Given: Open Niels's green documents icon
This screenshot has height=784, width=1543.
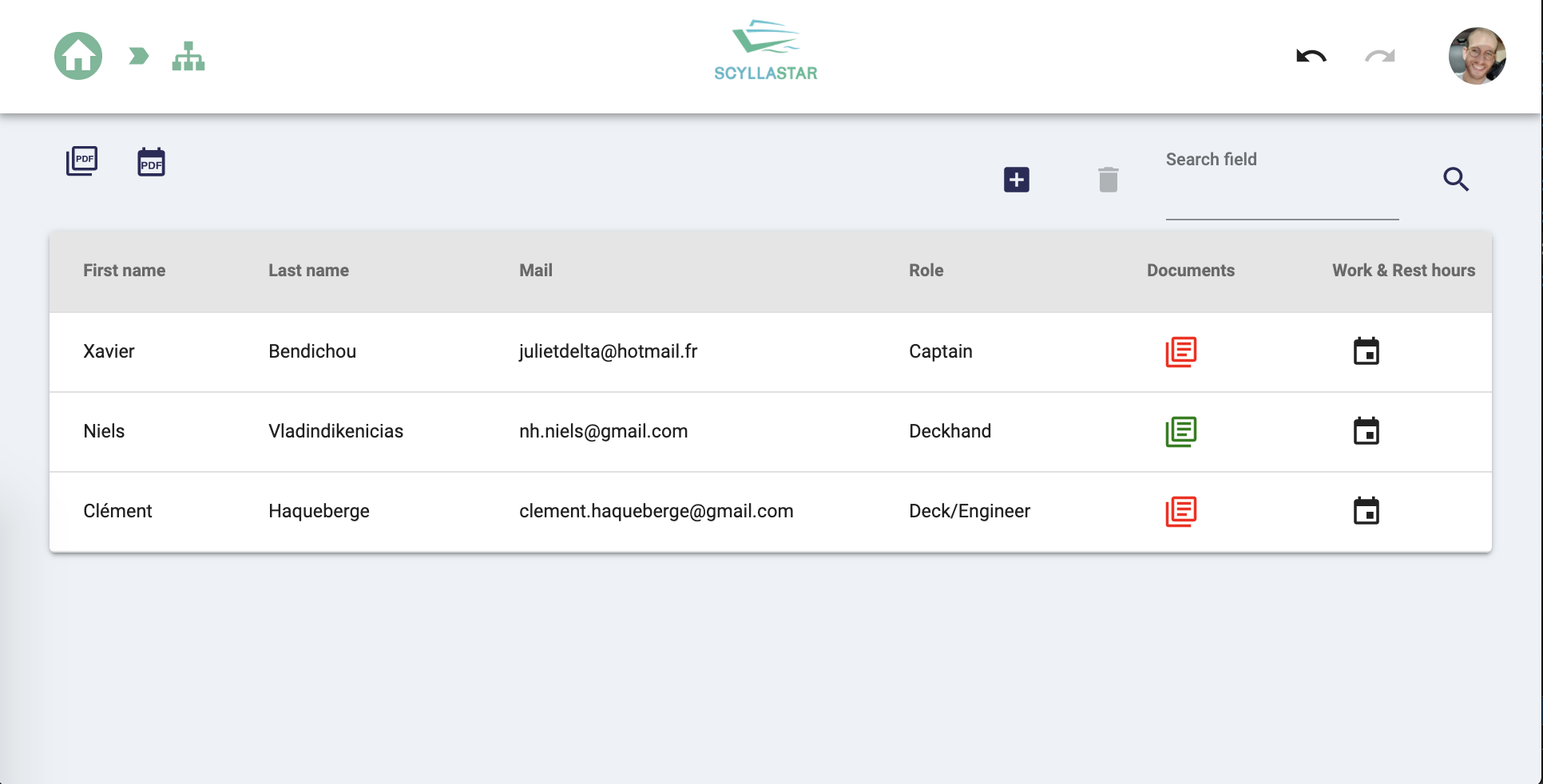Looking at the screenshot, I should (x=1181, y=432).
